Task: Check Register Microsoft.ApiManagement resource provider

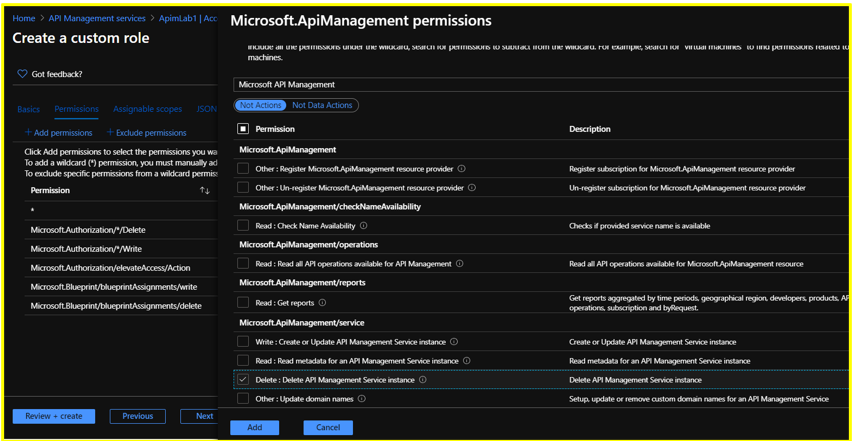Action: [x=243, y=169]
